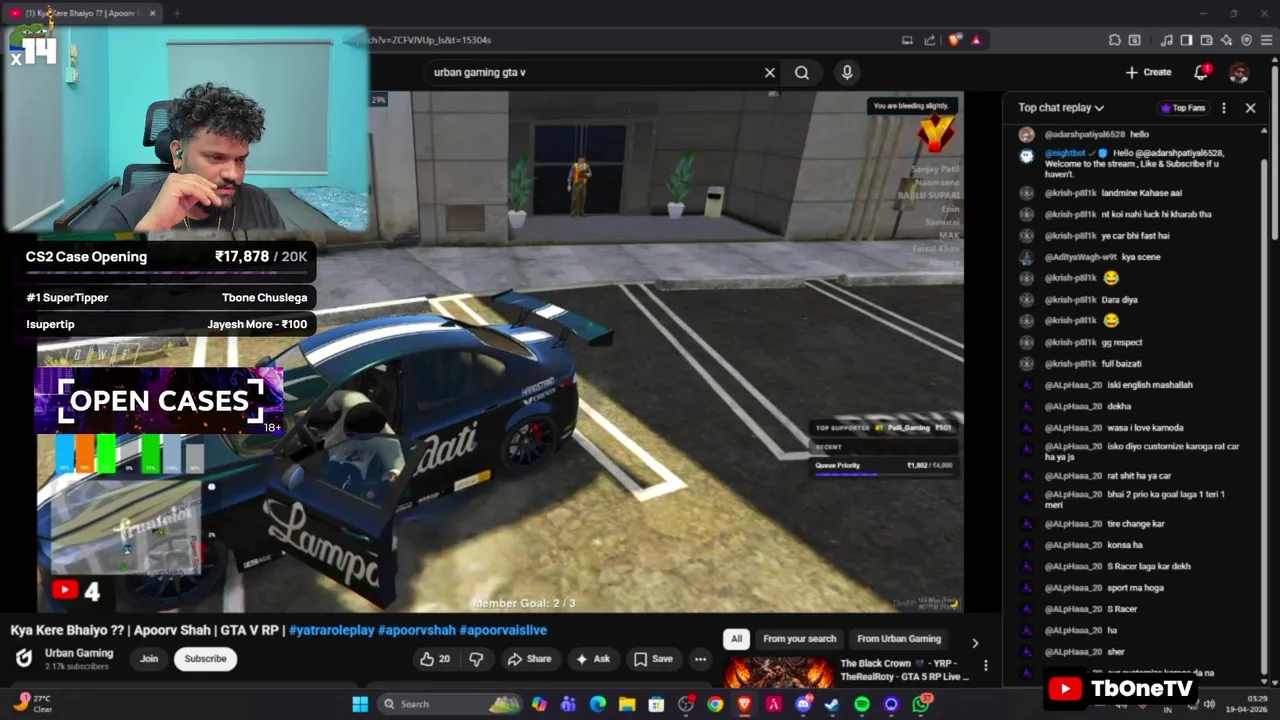
Task: Click the Share button under video
Action: pyautogui.click(x=529, y=659)
